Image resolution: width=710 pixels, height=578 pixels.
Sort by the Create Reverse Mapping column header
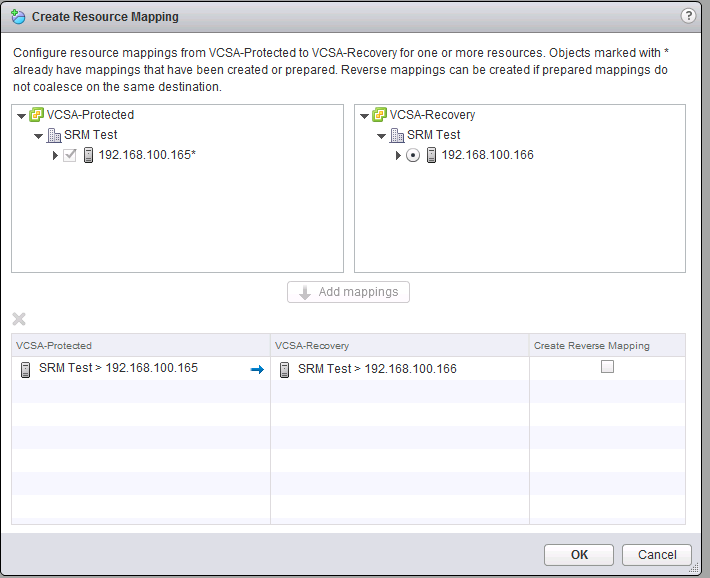(607, 345)
